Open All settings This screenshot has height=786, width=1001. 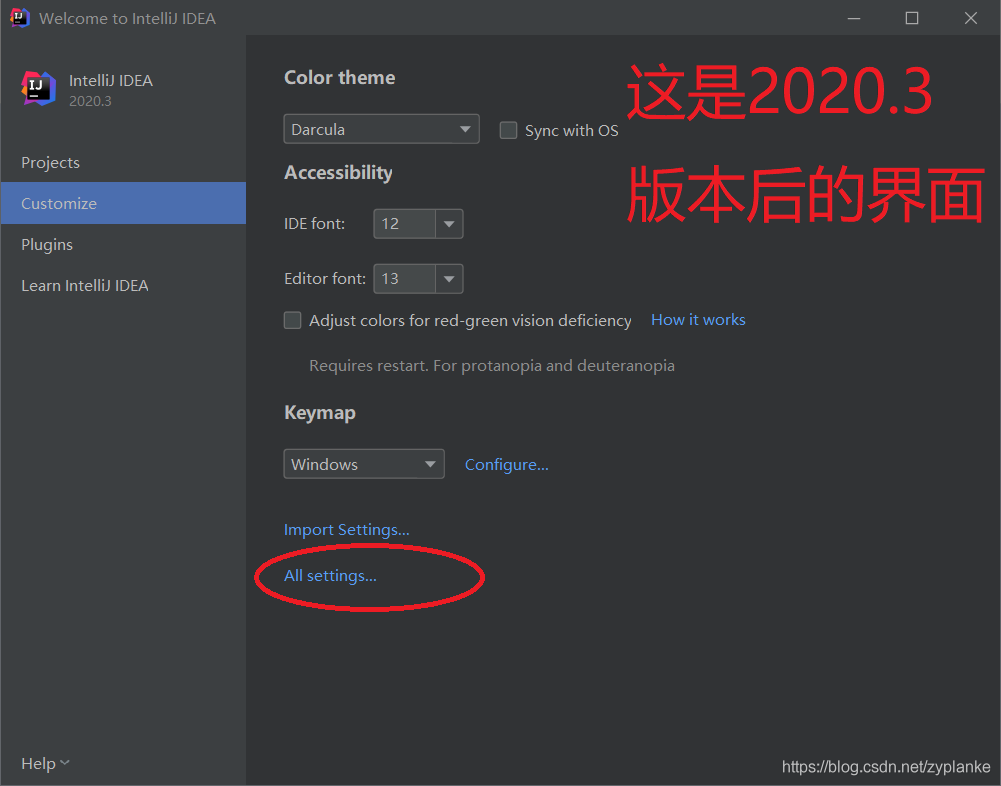[x=329, y=575]
